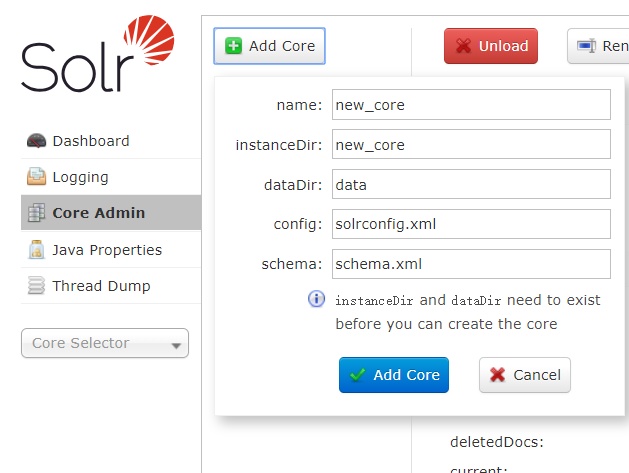Viewport: 629px width, 473px height.
Task: Click the Core Selector dropdown arrow
Action: click(x=176, y=345)
